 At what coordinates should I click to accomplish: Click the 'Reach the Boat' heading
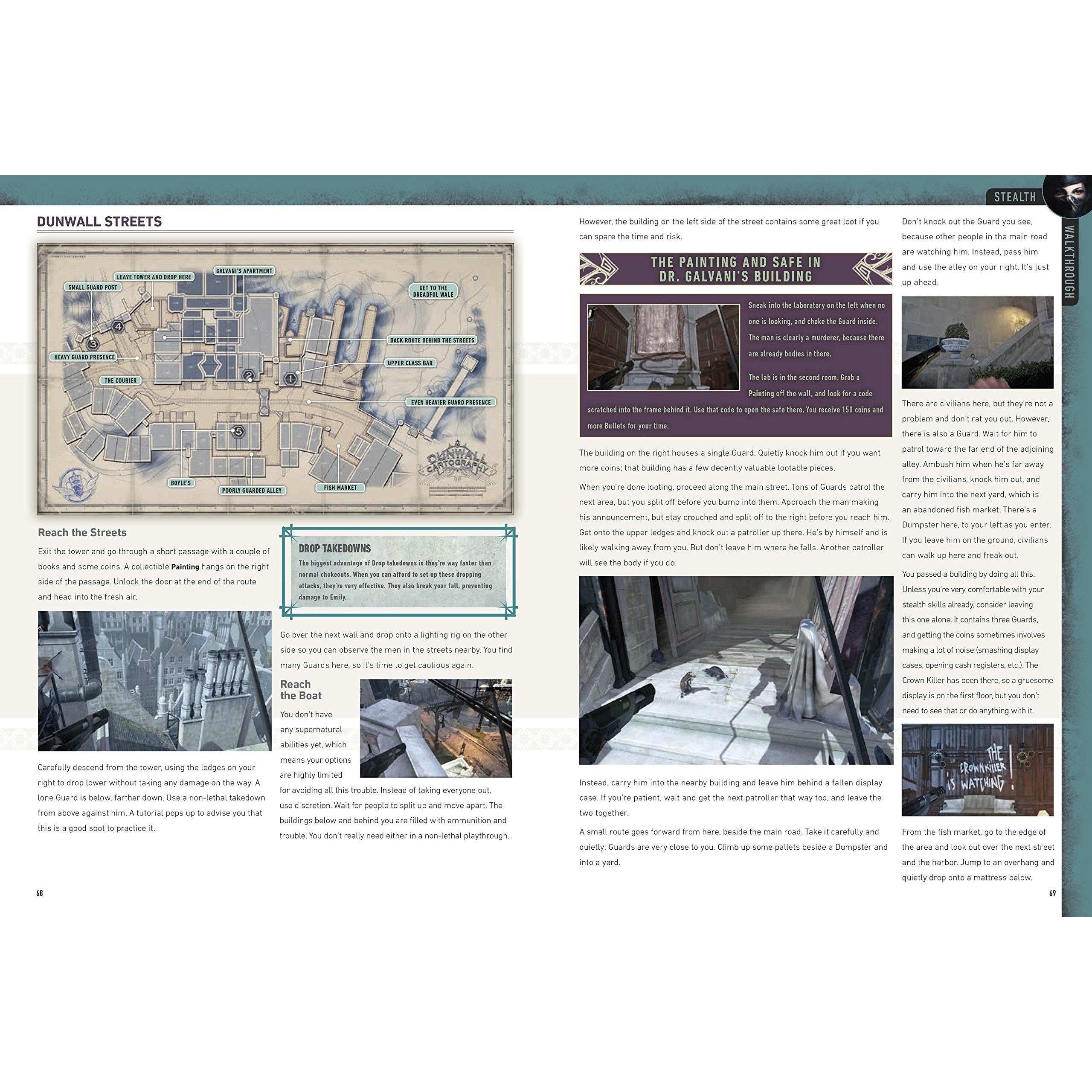point(301,690)
